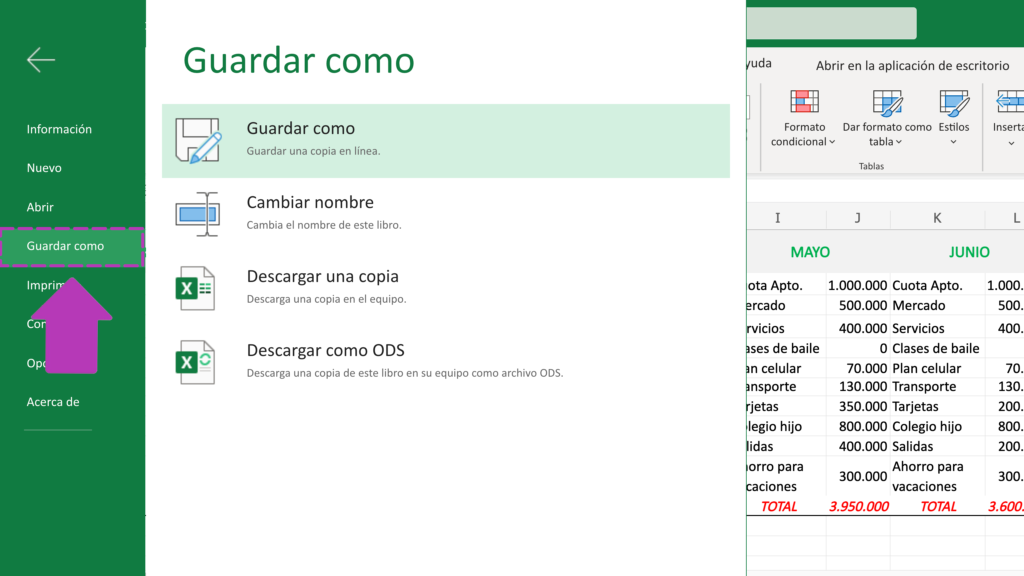Click the Dar formato como tabla icon
1024x576 pixels.
[x=887, y=103]
